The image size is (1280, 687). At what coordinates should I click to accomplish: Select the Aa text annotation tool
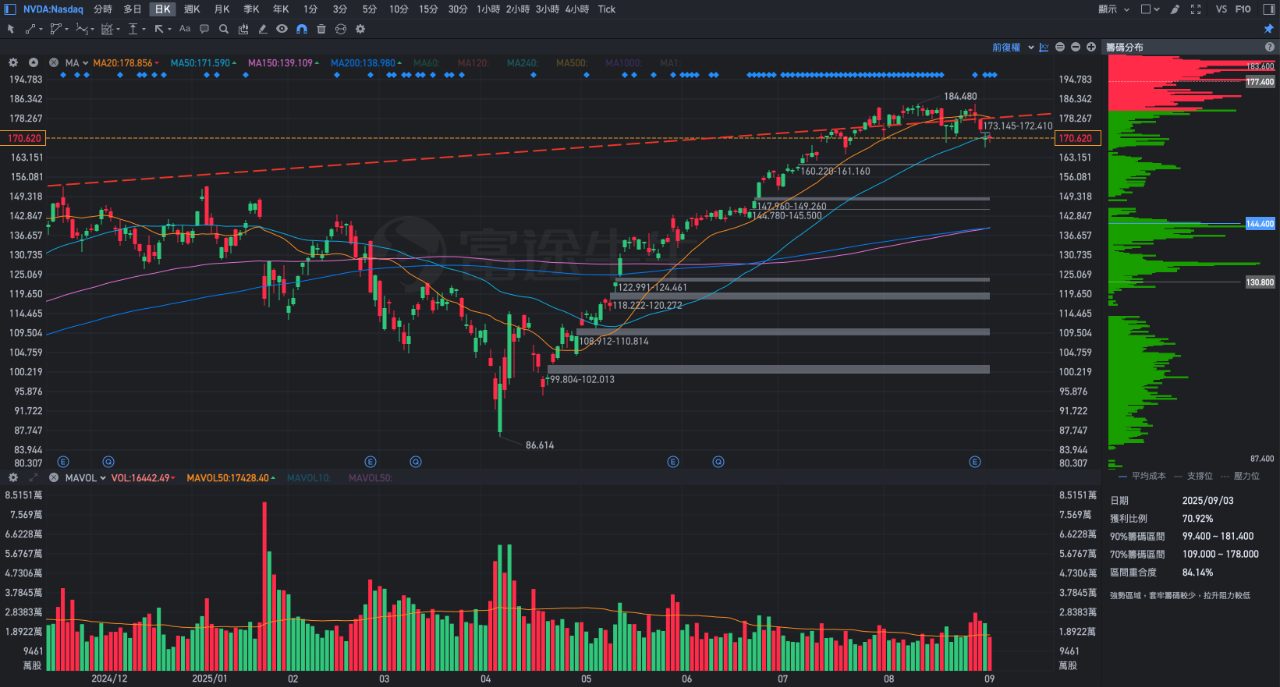pyautogui.click(x=184, y=29)
